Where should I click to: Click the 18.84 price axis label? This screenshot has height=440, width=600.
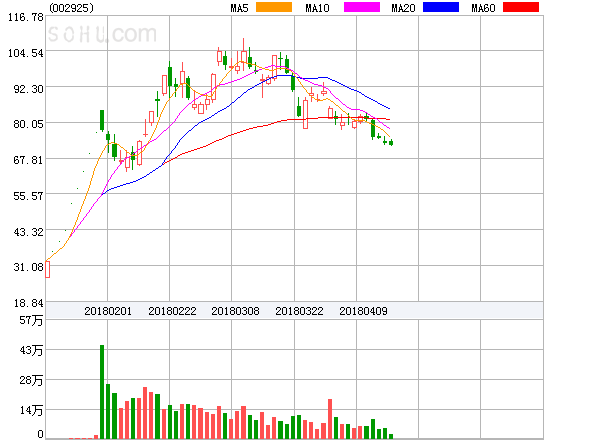coord(28,303)
